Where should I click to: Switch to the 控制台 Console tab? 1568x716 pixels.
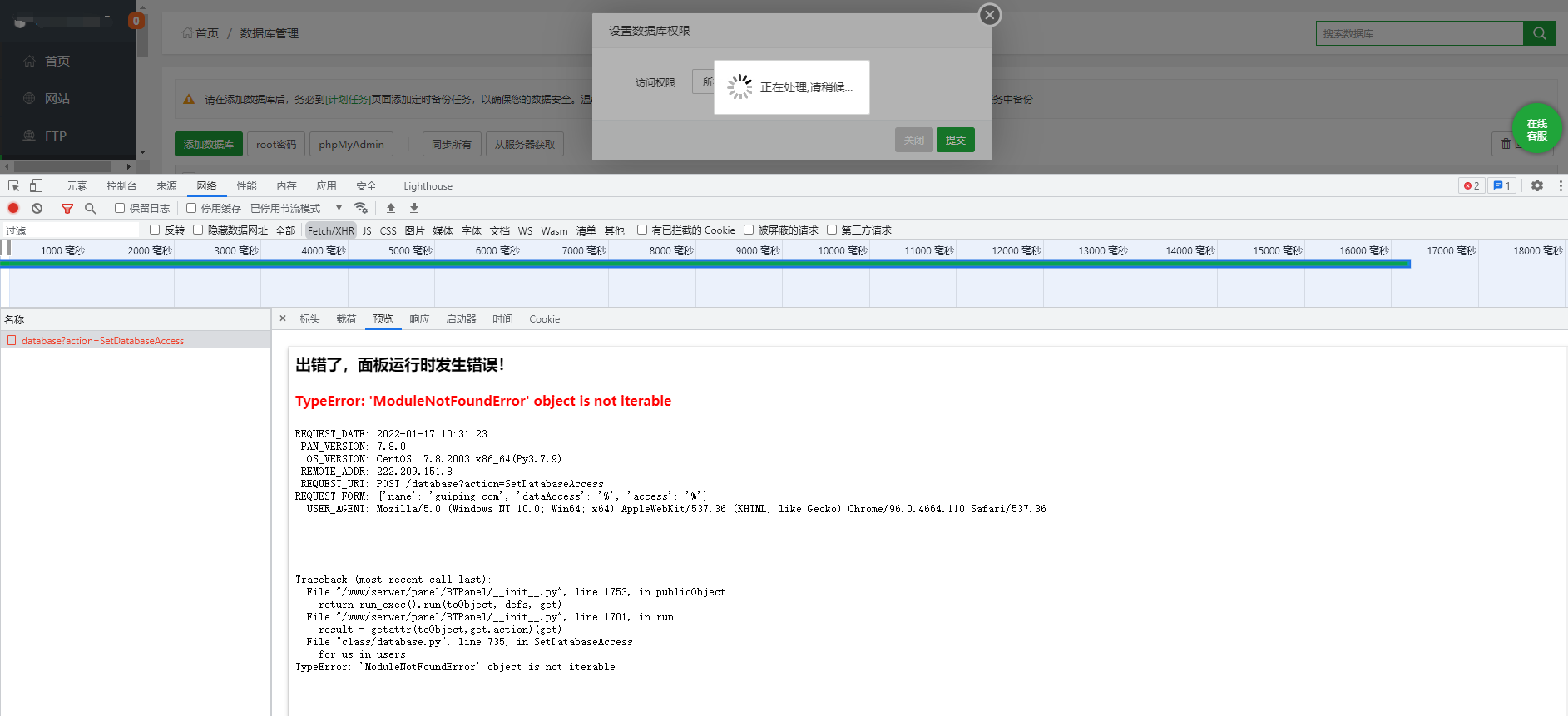(121, 186)
